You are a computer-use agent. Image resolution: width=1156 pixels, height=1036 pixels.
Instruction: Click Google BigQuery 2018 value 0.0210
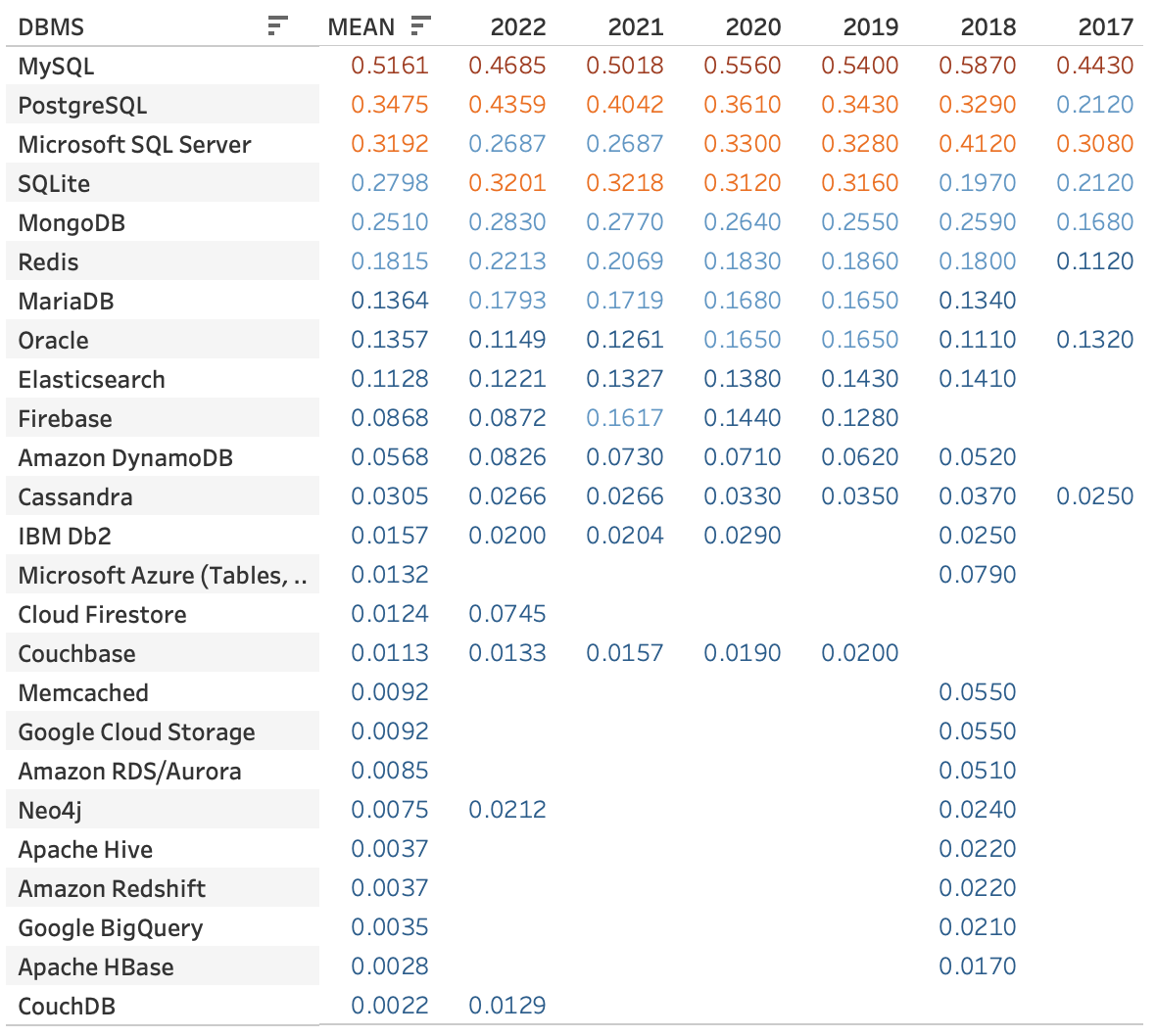pos(978,926)
